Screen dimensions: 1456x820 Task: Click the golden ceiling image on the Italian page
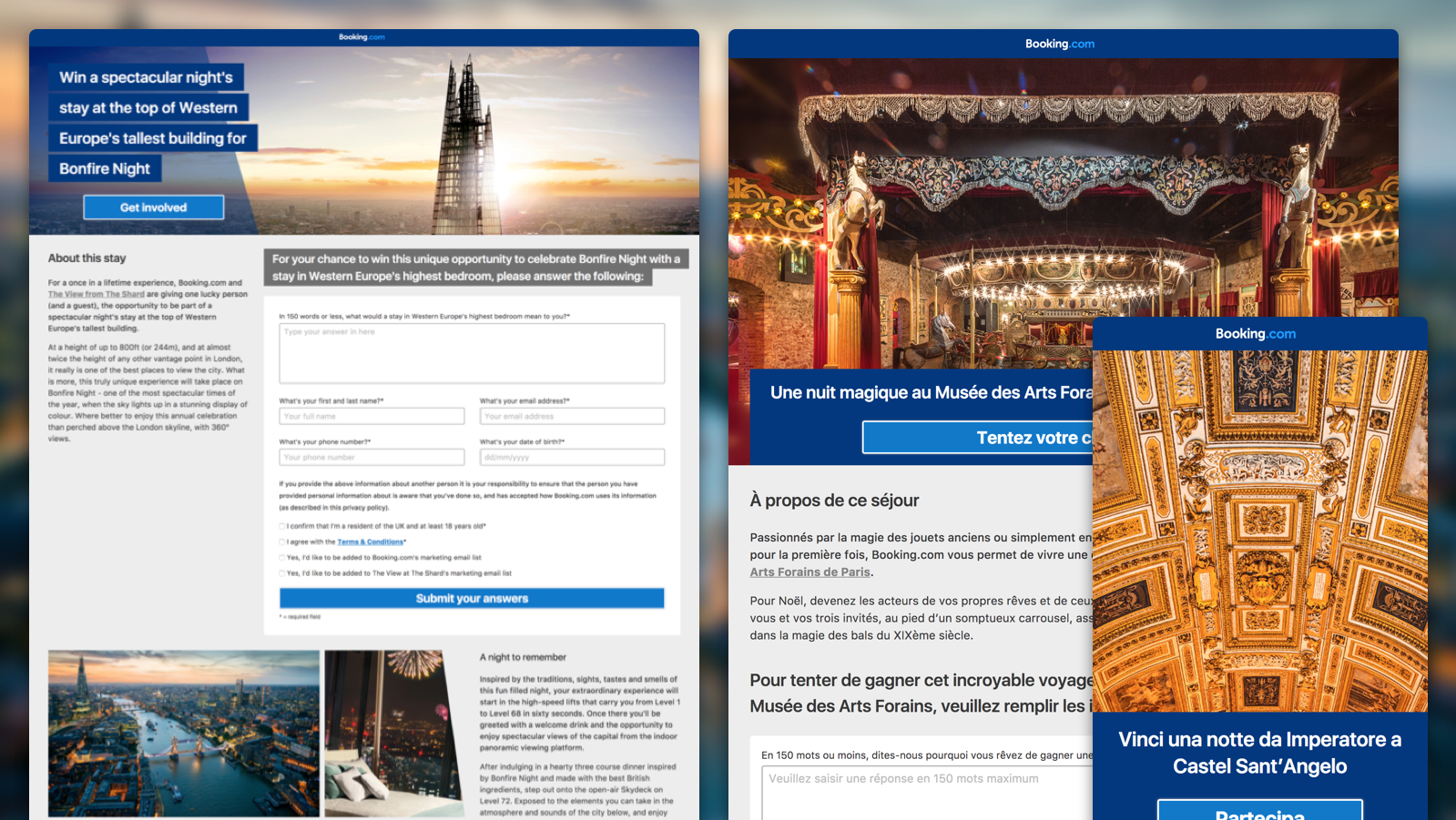[x=1260, y=531]
